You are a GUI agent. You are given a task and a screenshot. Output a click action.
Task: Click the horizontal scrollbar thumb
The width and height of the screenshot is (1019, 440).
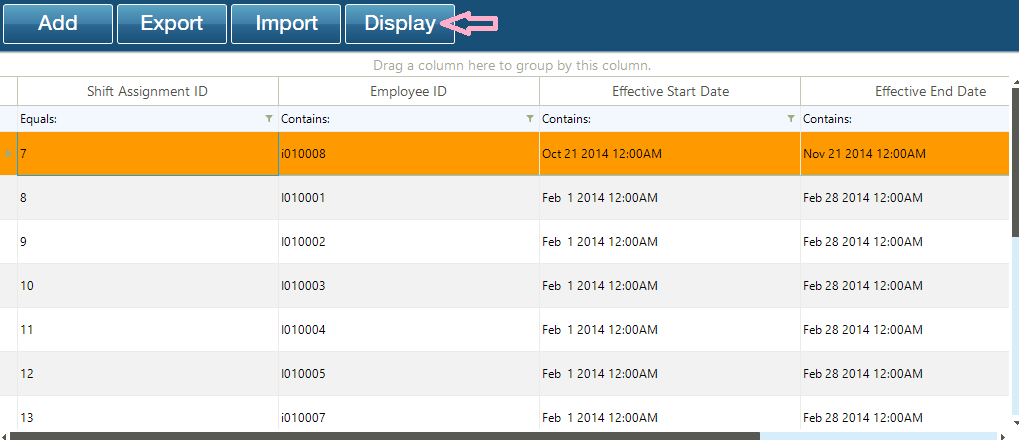click(x=385, y=436)
